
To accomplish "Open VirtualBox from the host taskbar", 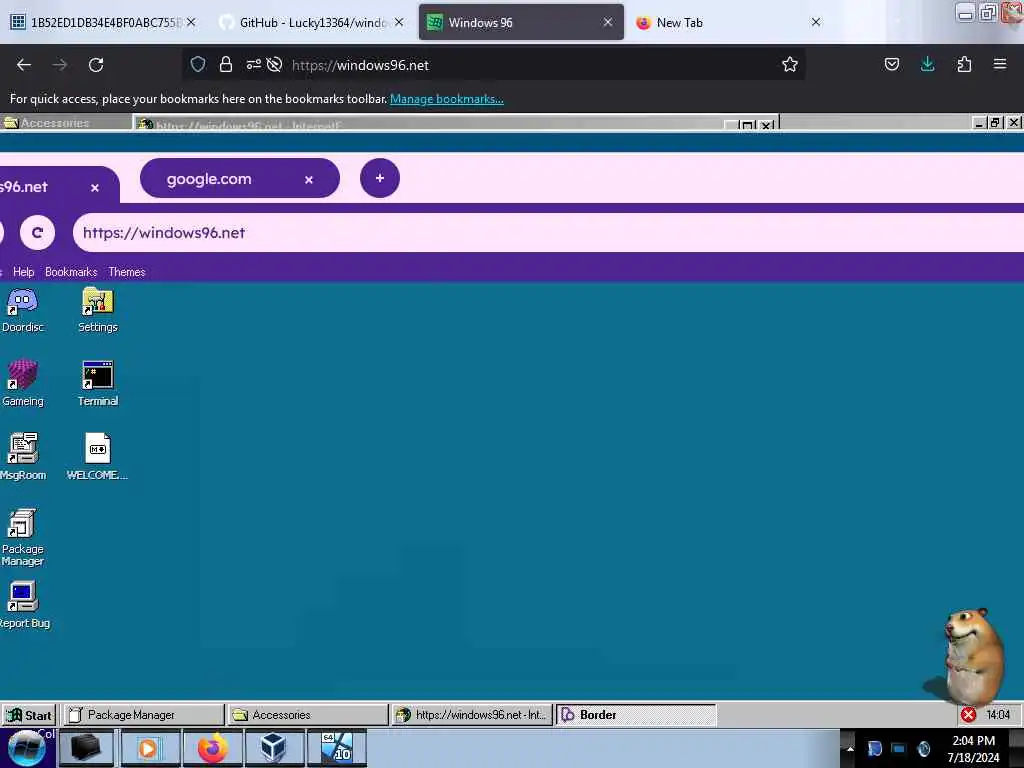I will pyautogui.click(x=274, y=748).
